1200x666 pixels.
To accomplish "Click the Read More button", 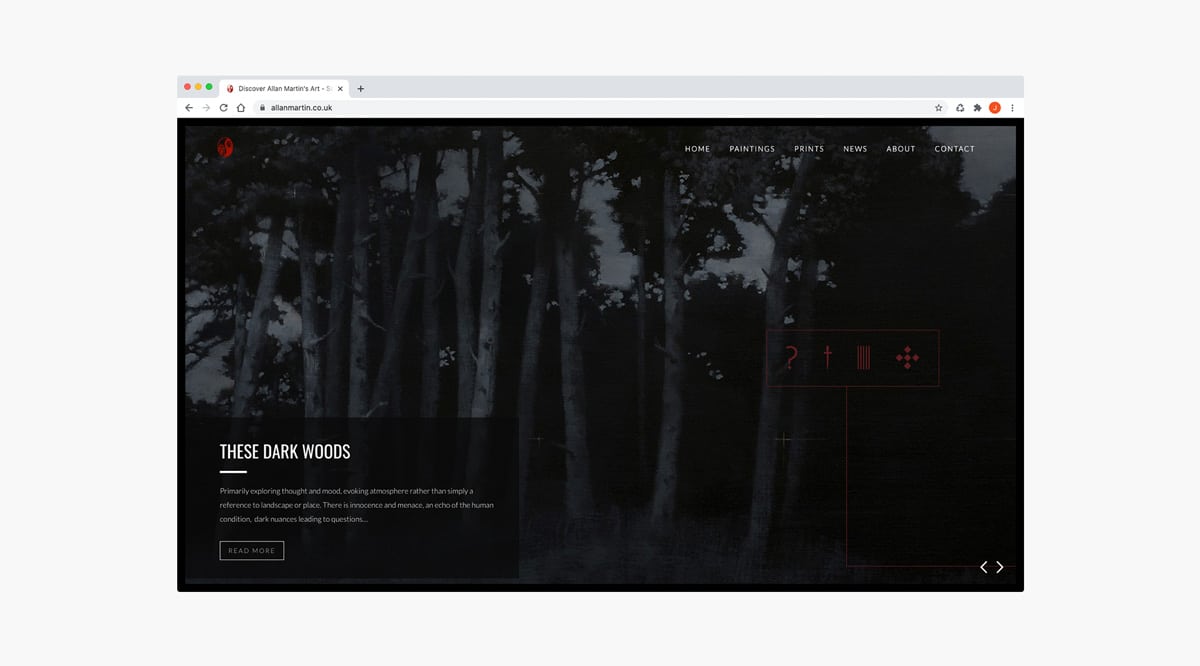I will [x=251, y=550].
